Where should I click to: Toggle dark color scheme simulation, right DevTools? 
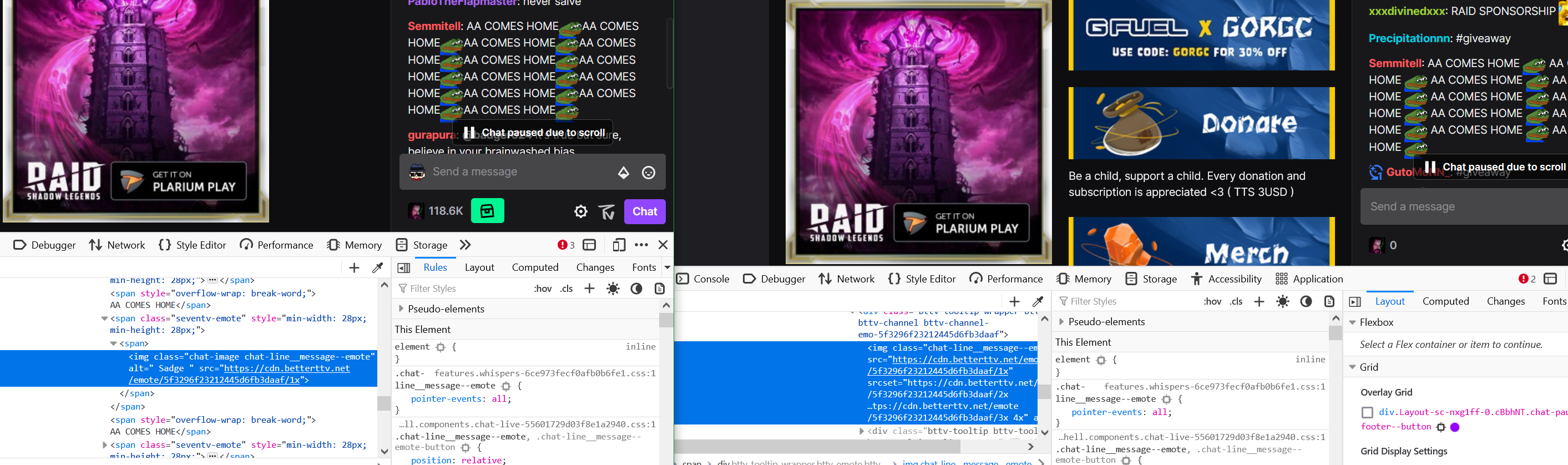[x=1306, y=301]
